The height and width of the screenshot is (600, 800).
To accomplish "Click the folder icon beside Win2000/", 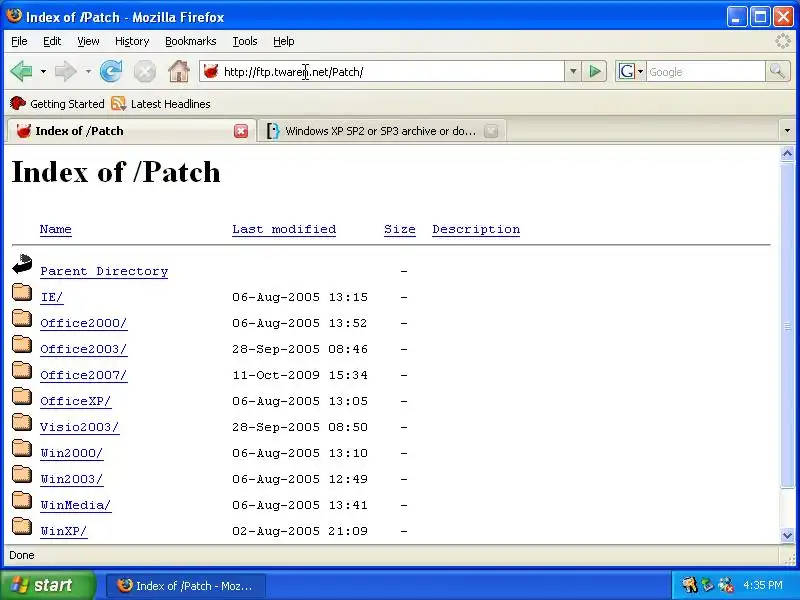I will (22, 448).
